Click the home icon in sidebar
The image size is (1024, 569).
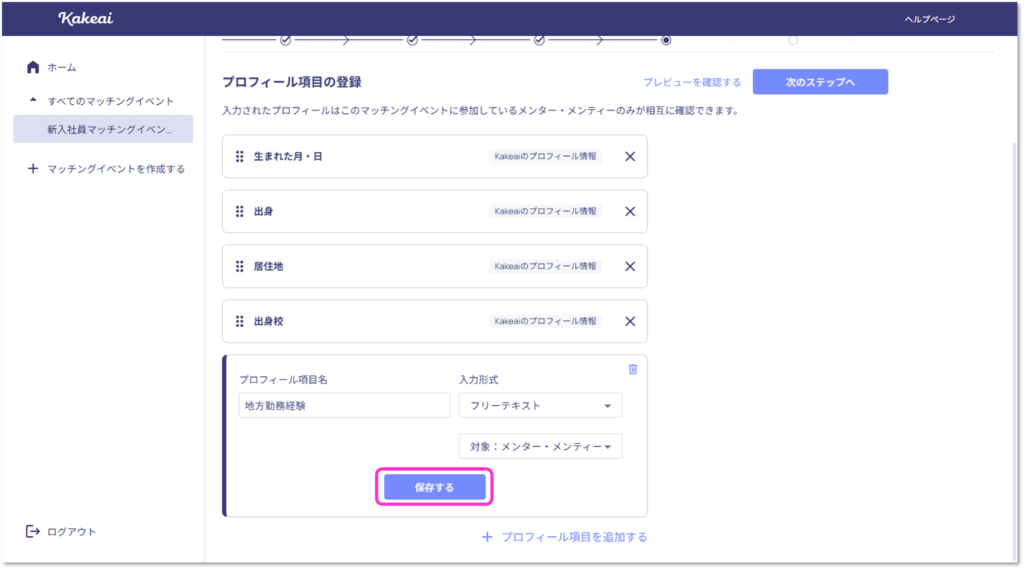point(33,67)
